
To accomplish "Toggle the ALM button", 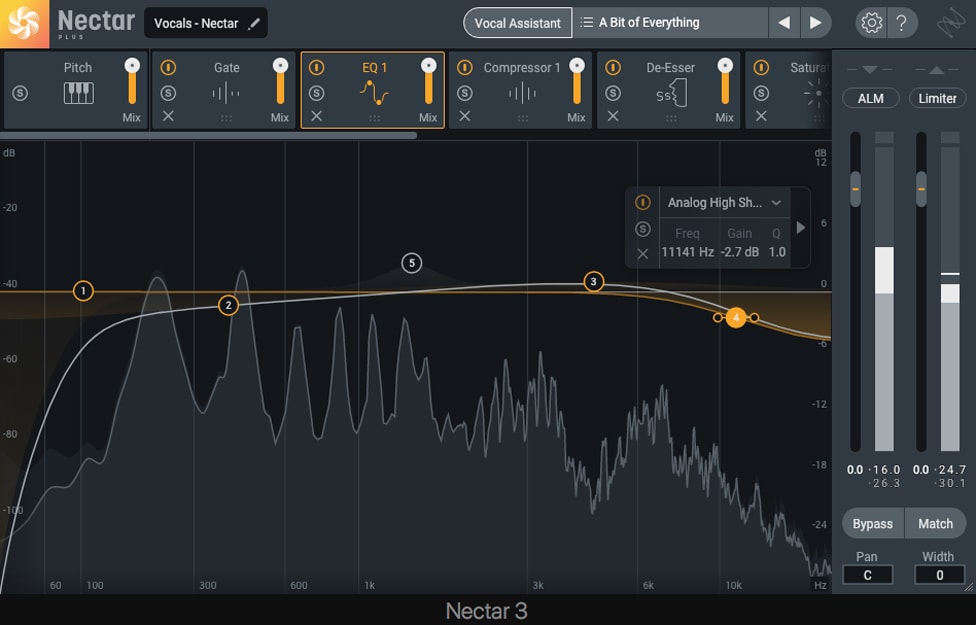I will tap(870, 98).
